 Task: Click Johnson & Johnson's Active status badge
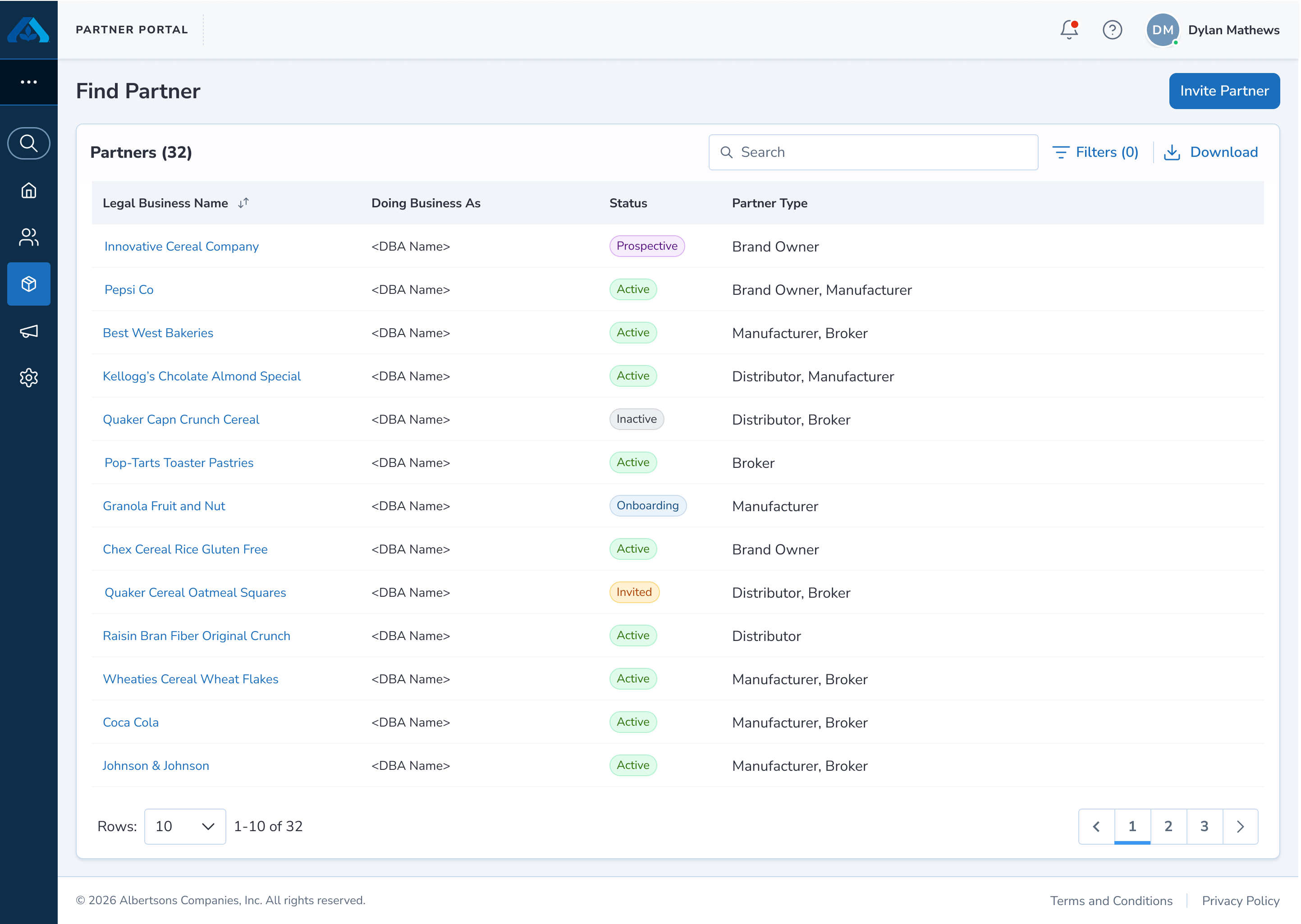point(633,765)
